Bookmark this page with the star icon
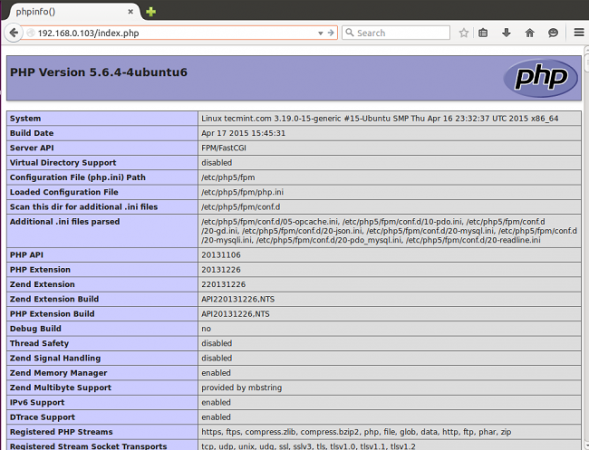The image size is (589, 450). coord(464,33)
